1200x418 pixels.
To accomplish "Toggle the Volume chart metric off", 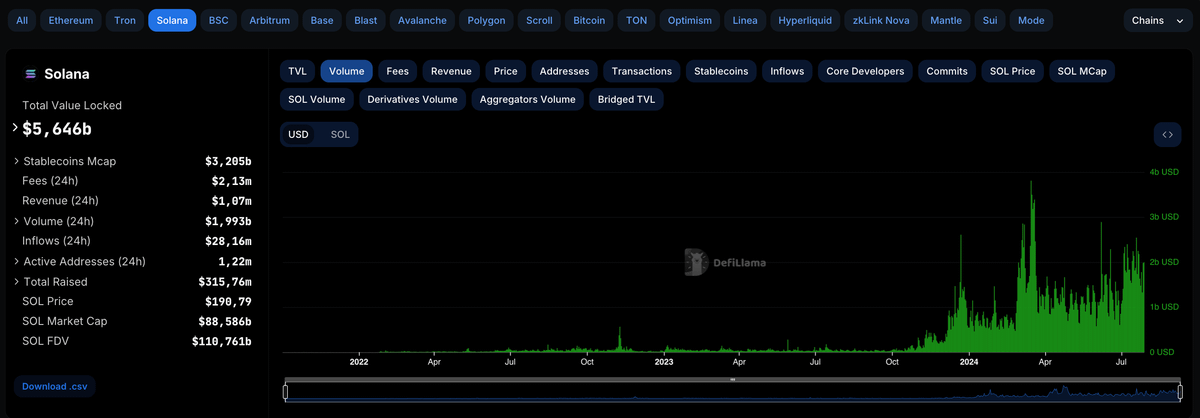I will (x=347, y=71).
